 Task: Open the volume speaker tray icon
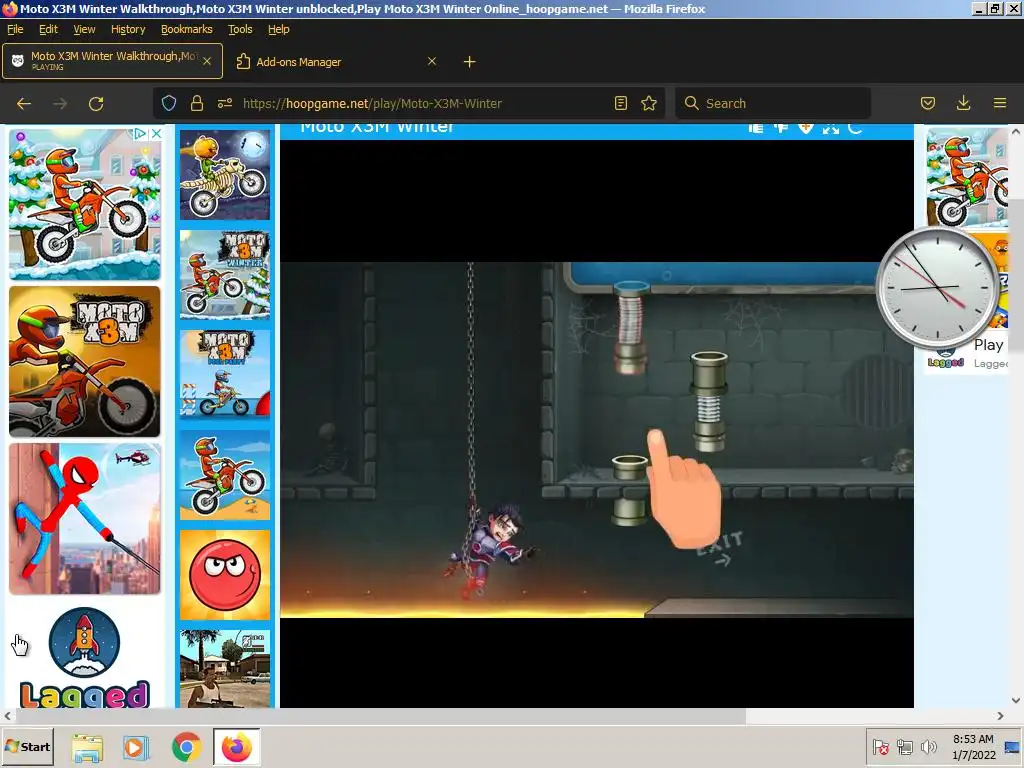pyautogui.click(x=928, y=746)
